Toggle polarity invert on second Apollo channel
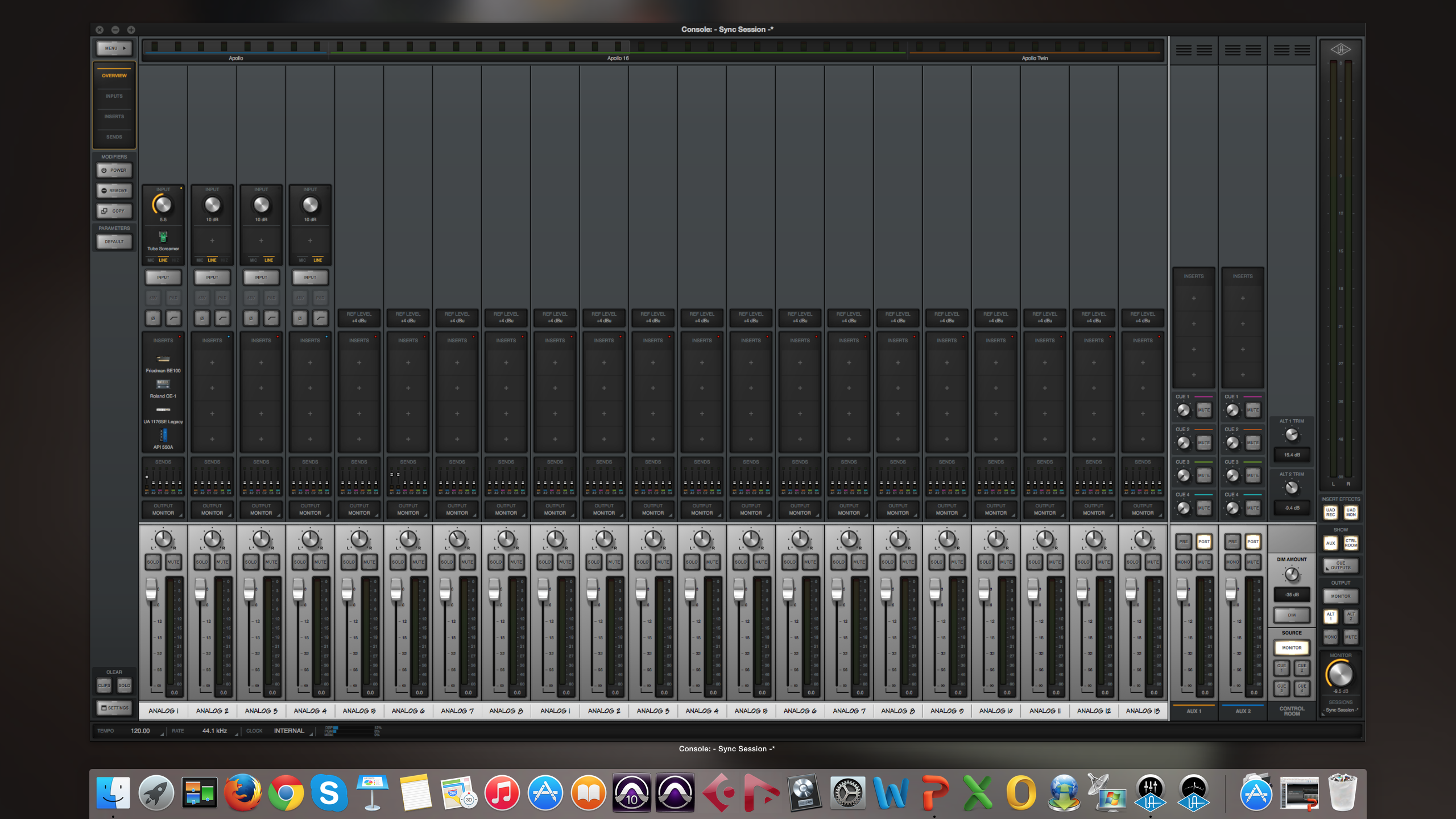Viewport: 1456px width, 819px height. point(202,318)
